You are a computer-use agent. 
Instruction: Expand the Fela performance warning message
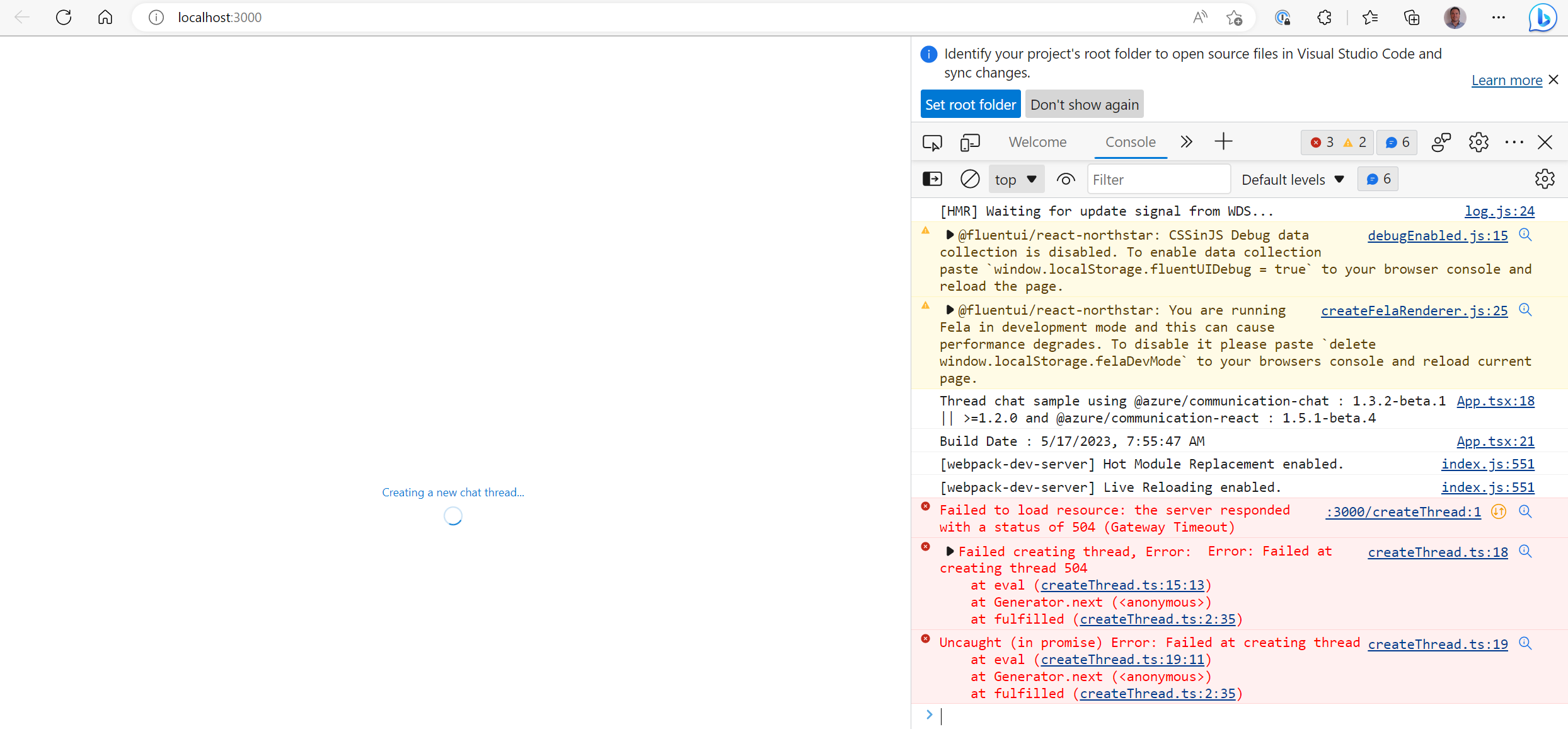point(950,310)
